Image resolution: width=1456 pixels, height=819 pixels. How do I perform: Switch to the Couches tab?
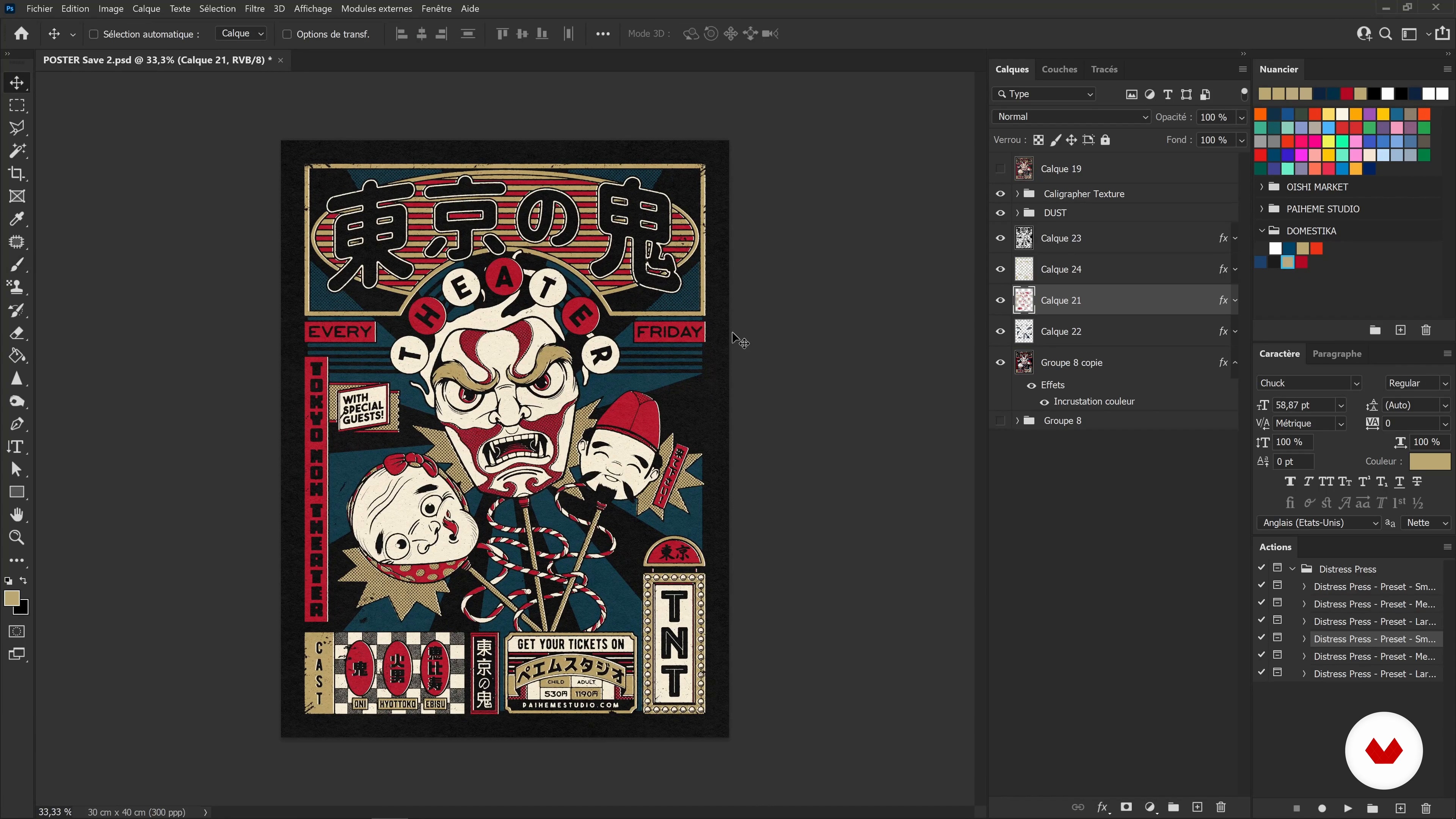pyautogui.click(x=1059, y=69)
